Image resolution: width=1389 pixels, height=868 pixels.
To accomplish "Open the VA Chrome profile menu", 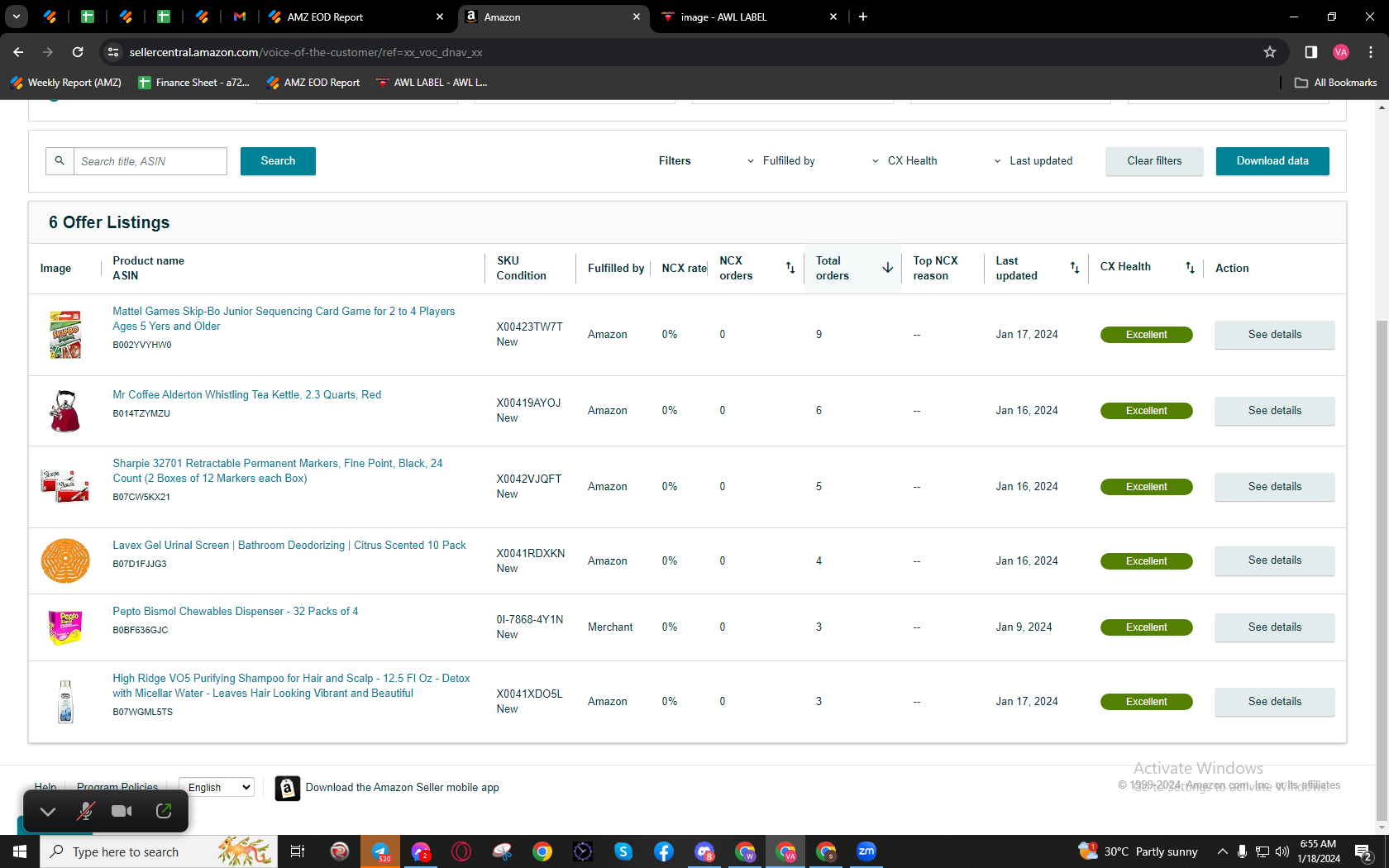I will (x=1341, y=52).
